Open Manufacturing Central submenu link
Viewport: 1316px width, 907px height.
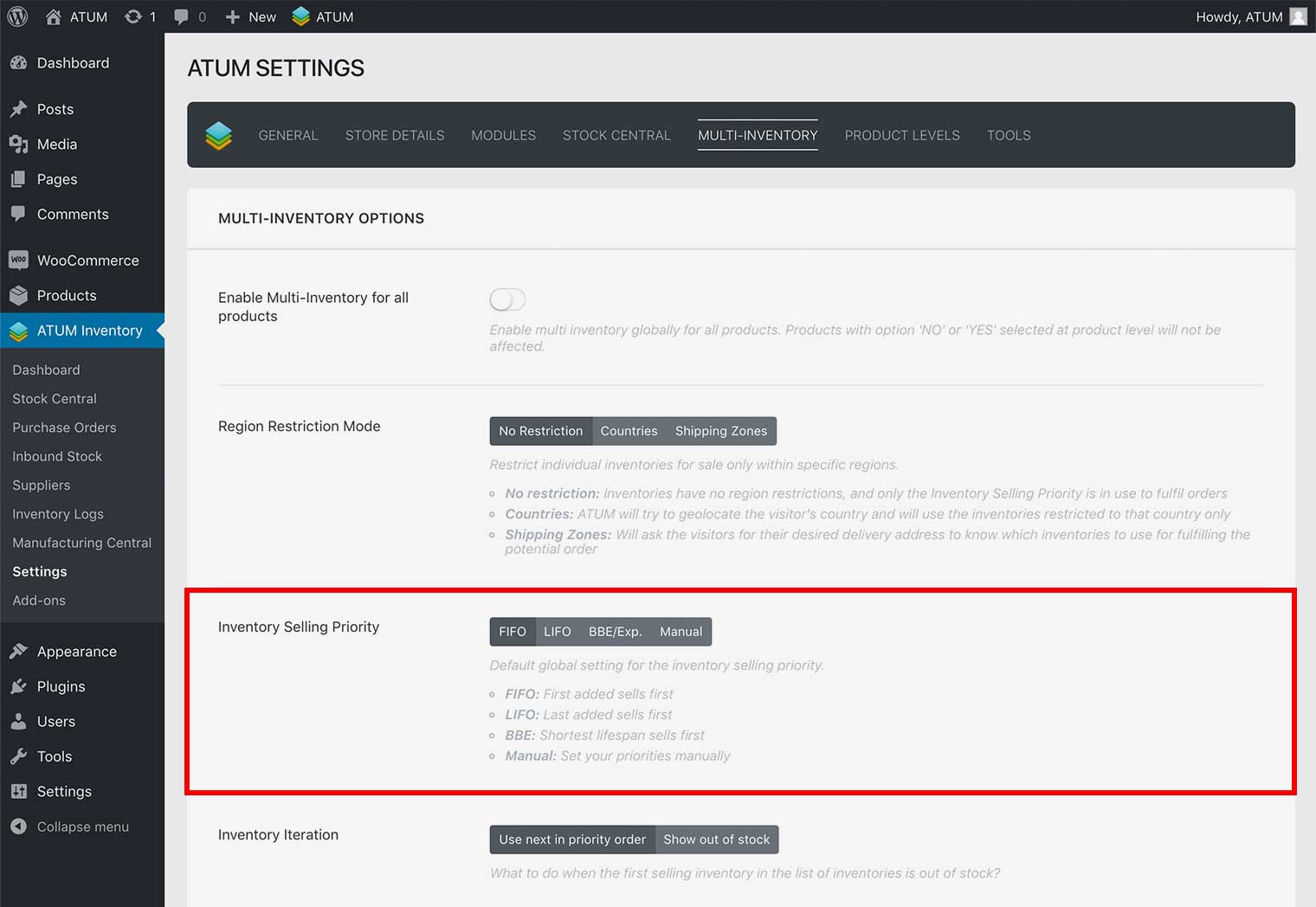(x=81, y=543)
